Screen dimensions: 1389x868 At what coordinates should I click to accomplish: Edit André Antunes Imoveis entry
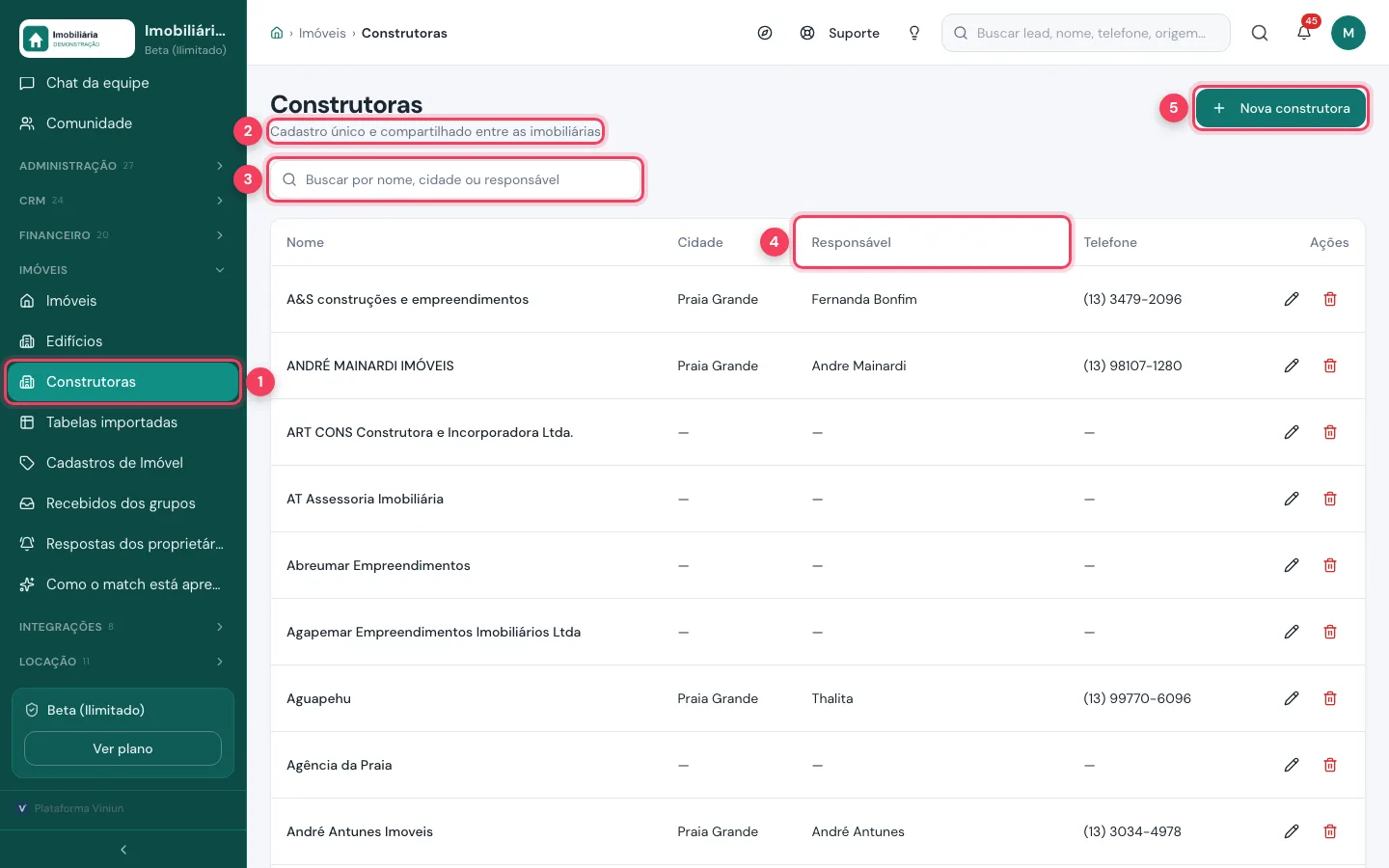1292,831
